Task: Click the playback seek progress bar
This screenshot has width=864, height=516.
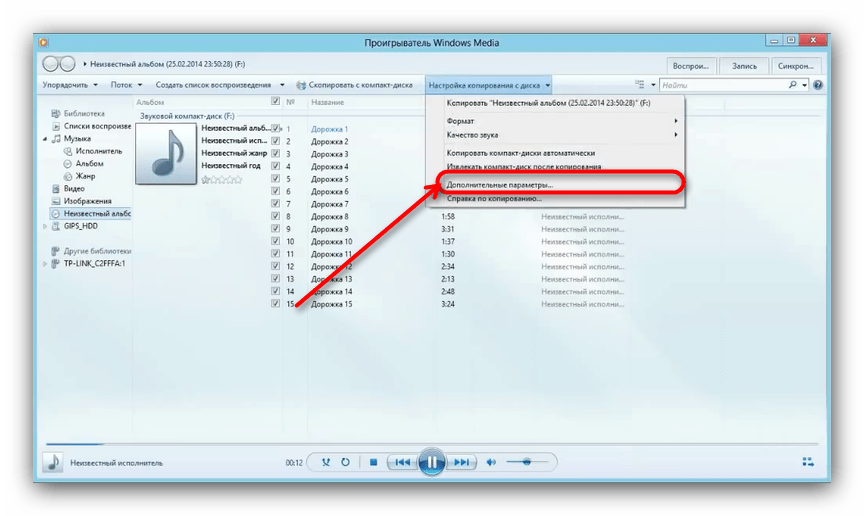Action: click(x=431, y=444)
